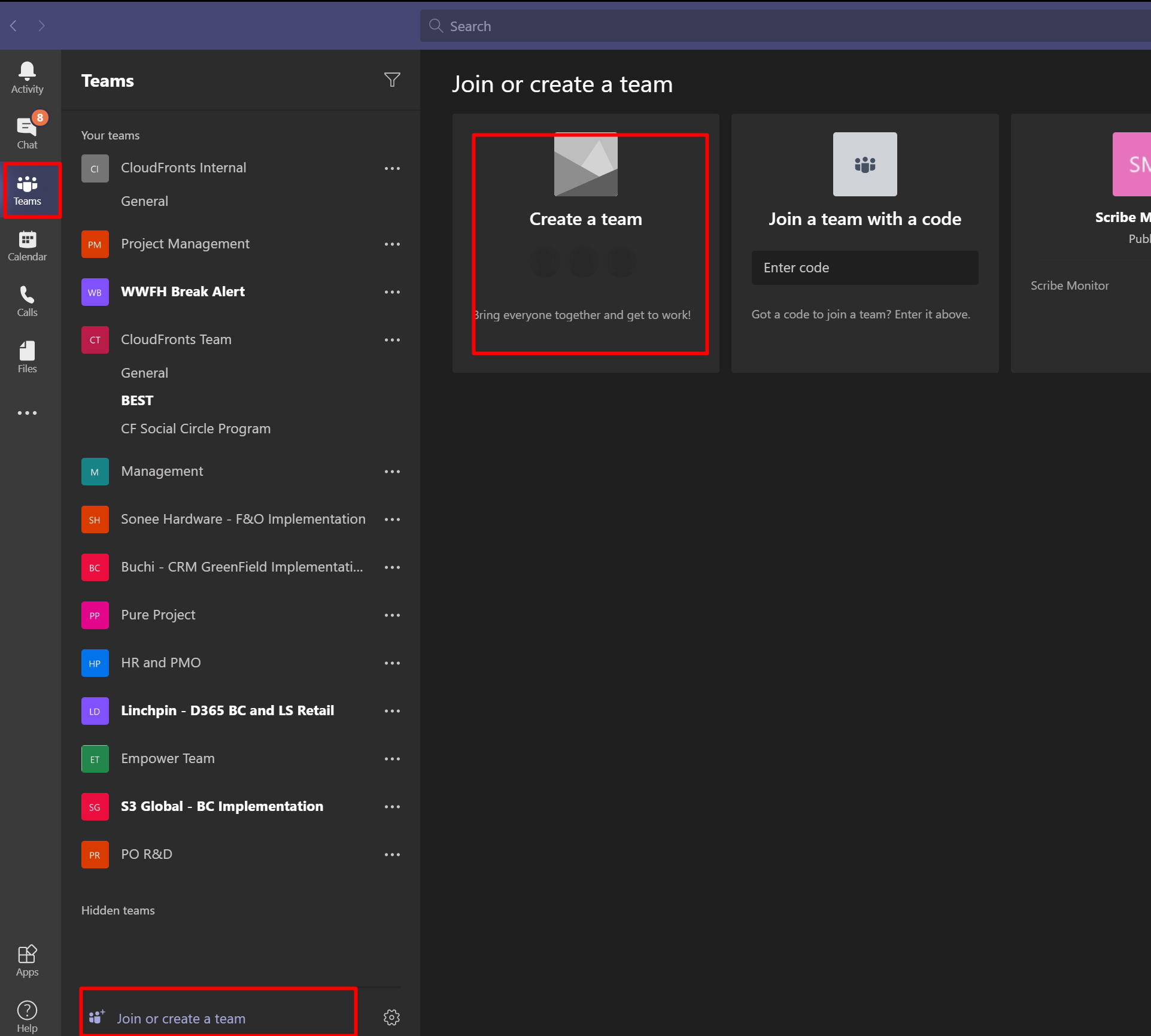Open more options for CloudFronts Internal

click(x=392, y=168)
